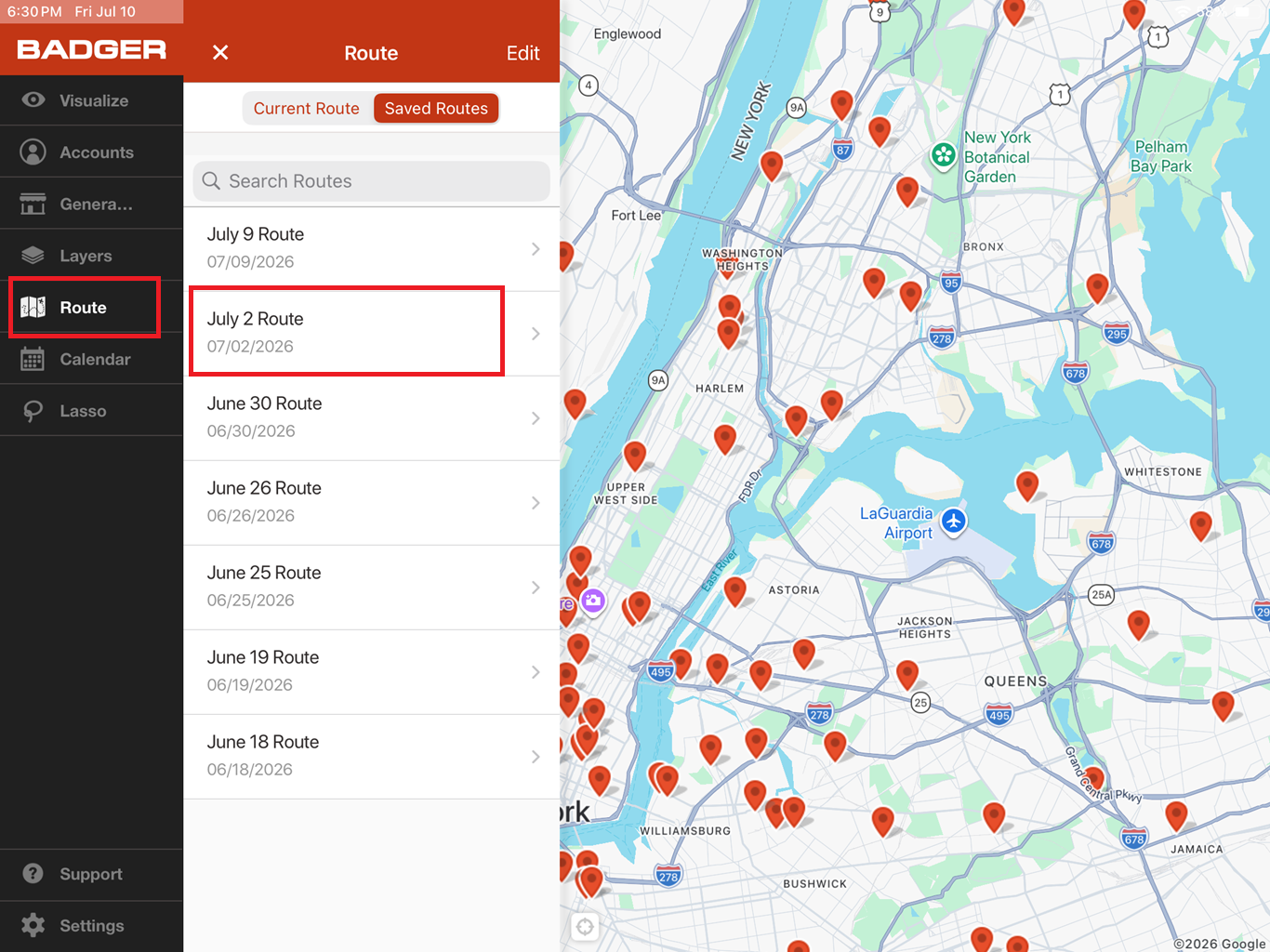Tap the red pin north of LaGuardia Airport
This screenshot has width=1270, height=952.
(x=1027, y=485)
